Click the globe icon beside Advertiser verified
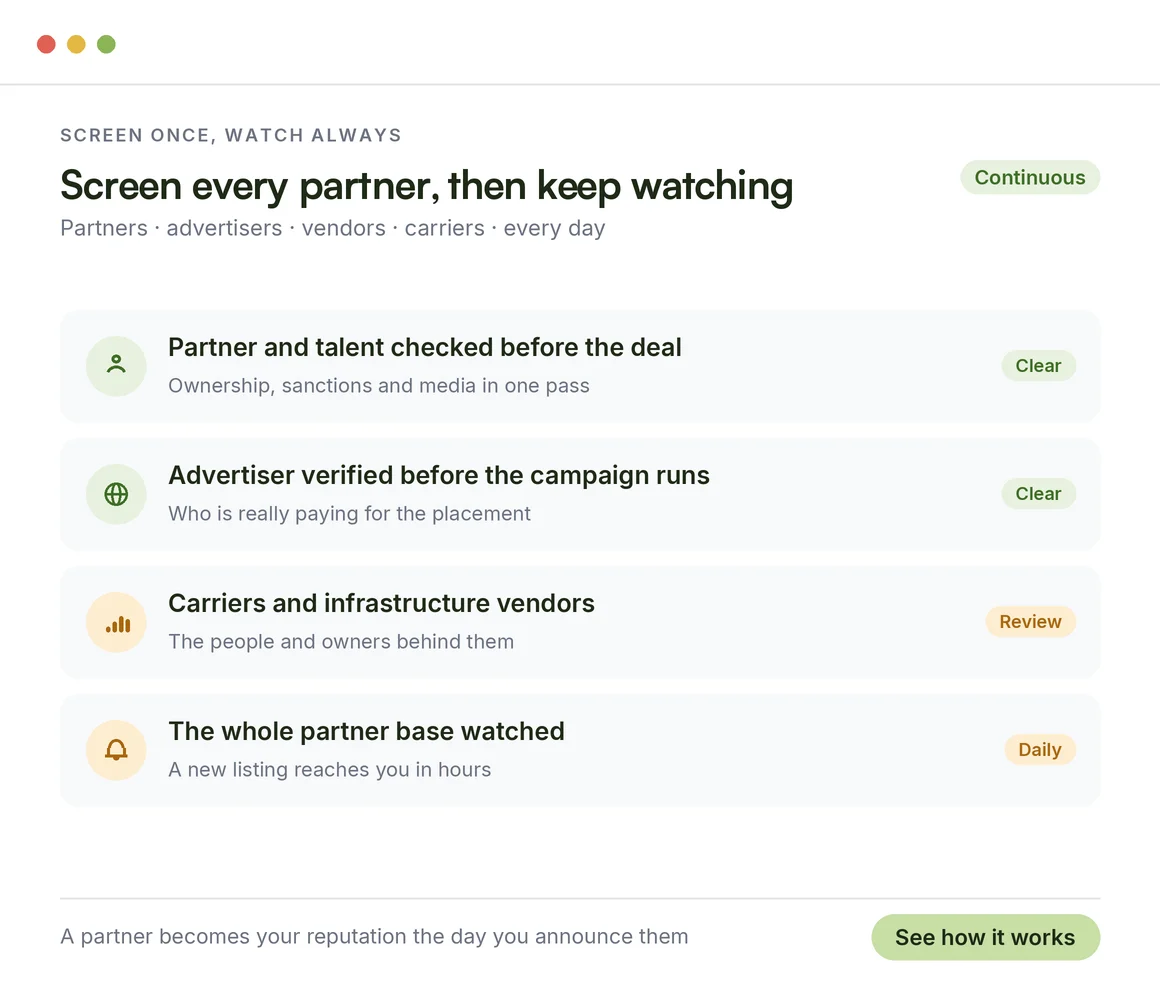This screenshot has width=1160, height=1000. [x=116, y=493]
